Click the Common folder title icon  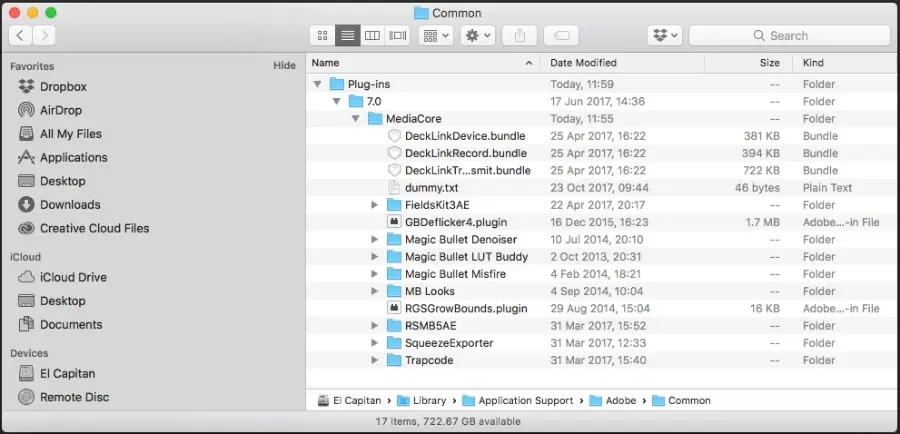click(421, 13)
